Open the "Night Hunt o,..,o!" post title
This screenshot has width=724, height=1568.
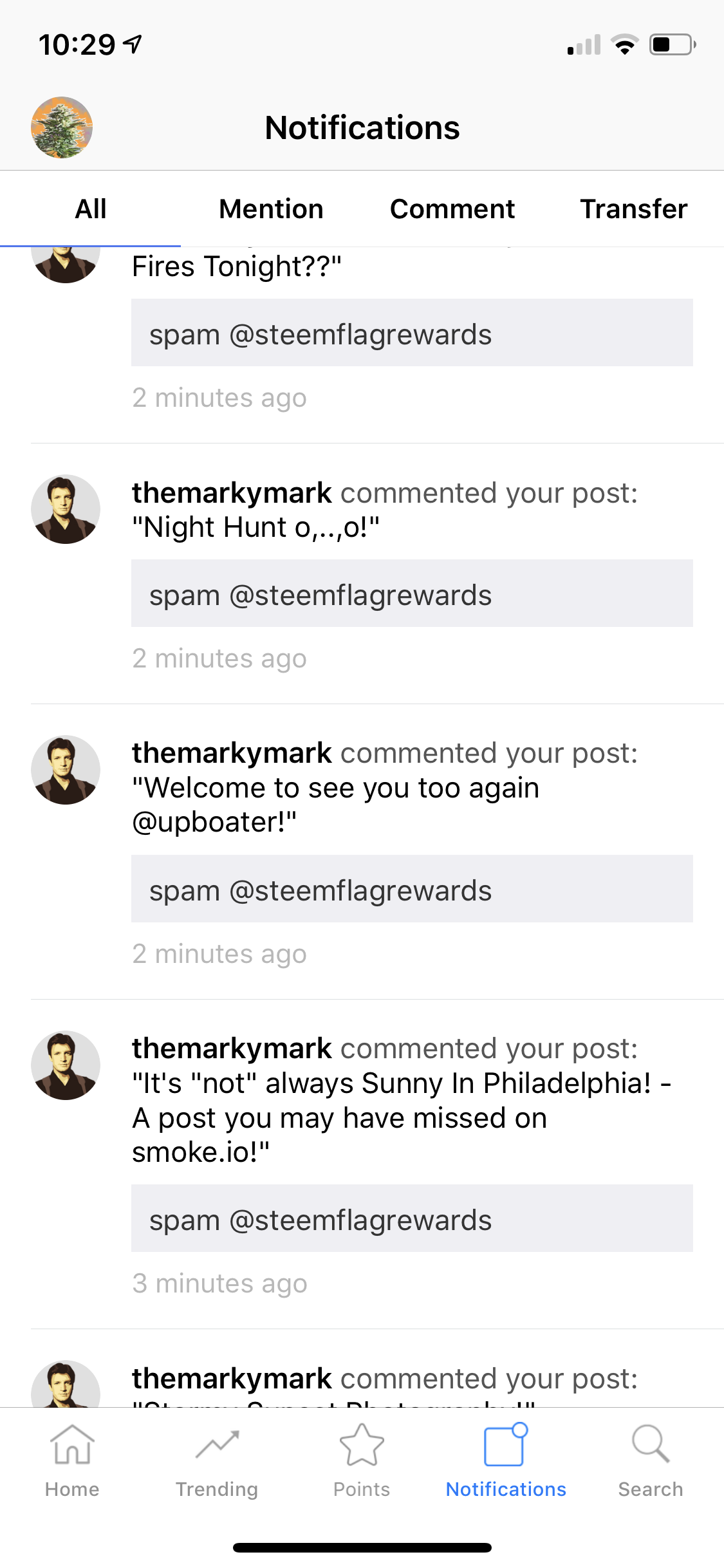coord(256,527)
